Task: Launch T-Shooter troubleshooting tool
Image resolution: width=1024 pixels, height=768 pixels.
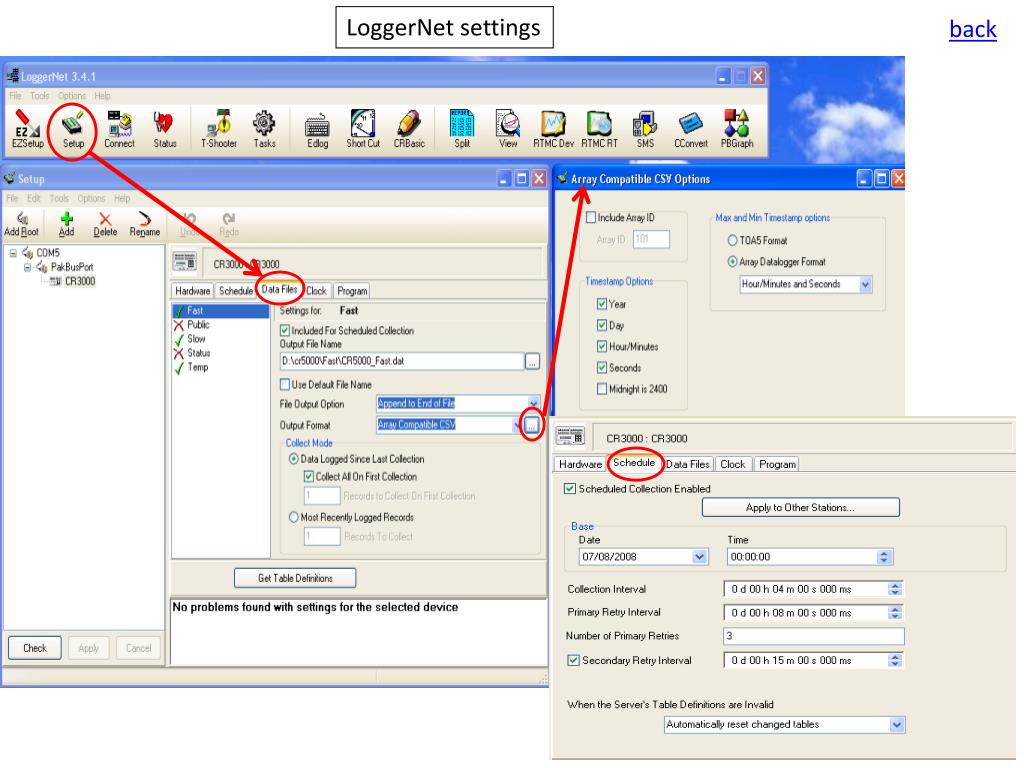Action: point(219,129)
